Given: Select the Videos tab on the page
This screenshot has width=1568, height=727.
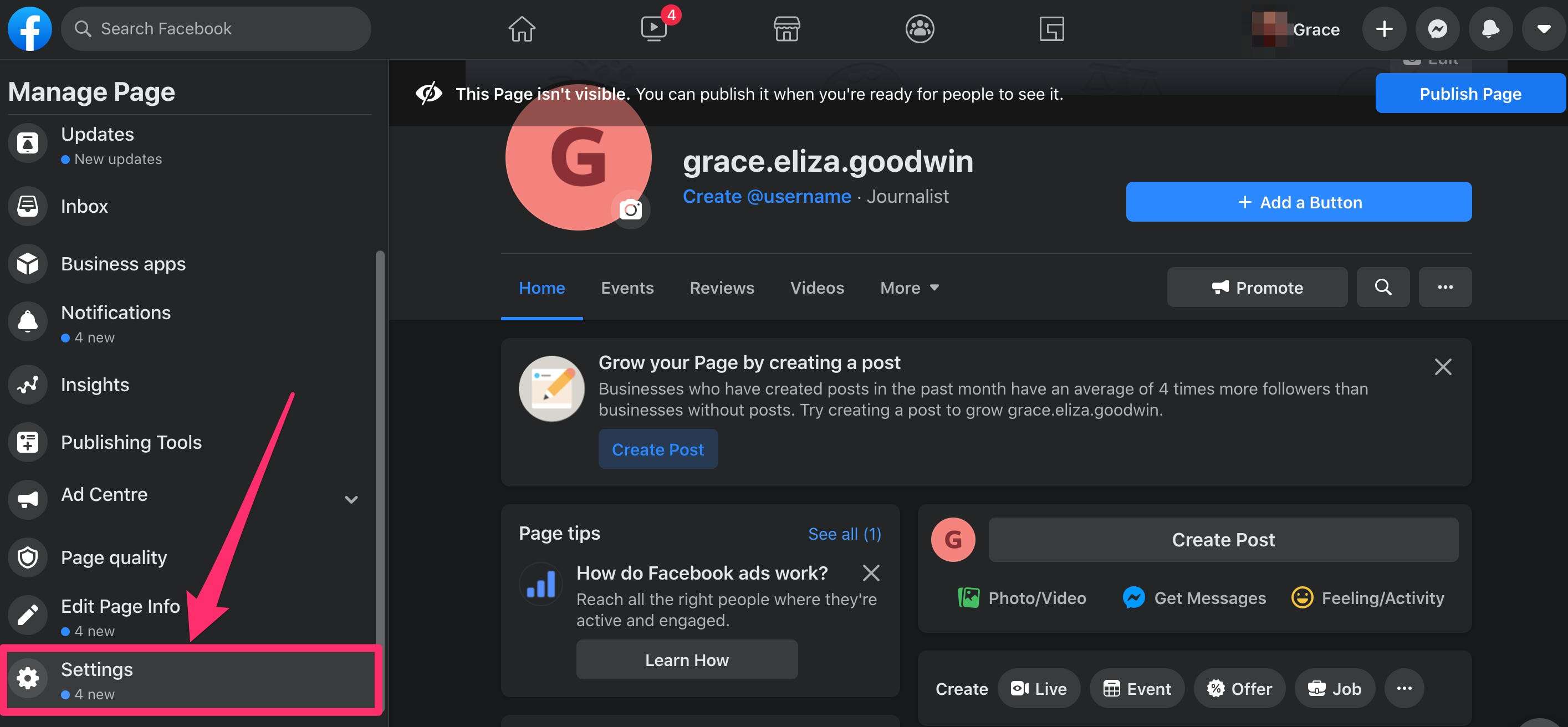Looking at the screenshot, I should click(817, 287).
